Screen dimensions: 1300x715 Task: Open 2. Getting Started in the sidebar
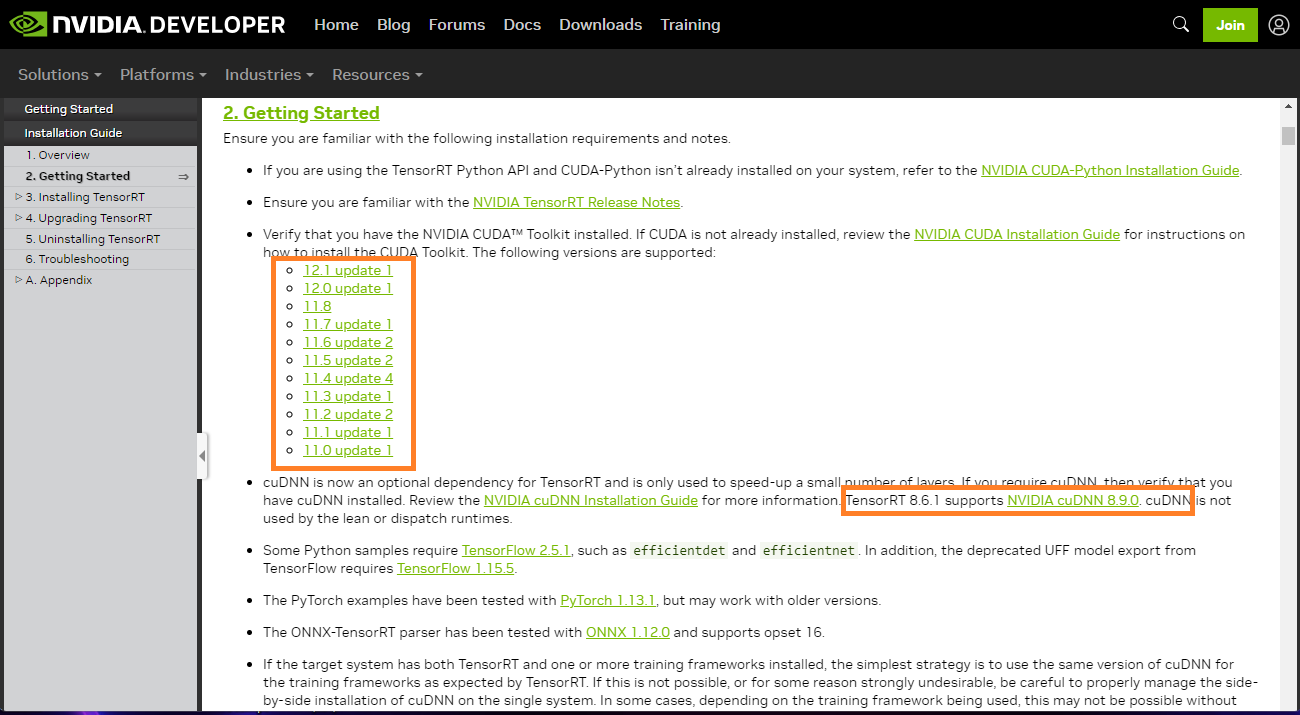(78, 176)
